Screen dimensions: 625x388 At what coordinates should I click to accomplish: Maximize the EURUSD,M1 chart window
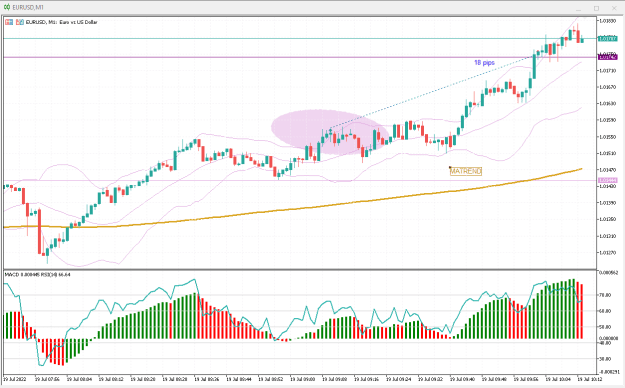(596, 8)
